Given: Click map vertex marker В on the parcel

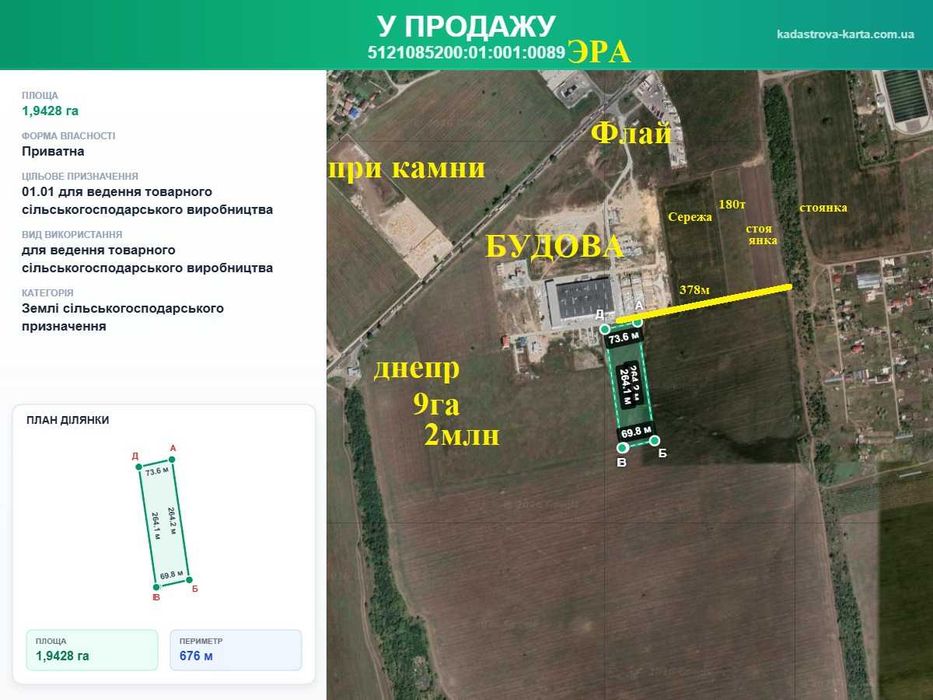Looking at the screenshot, I should pyautogui.click(x=622, y=448).
